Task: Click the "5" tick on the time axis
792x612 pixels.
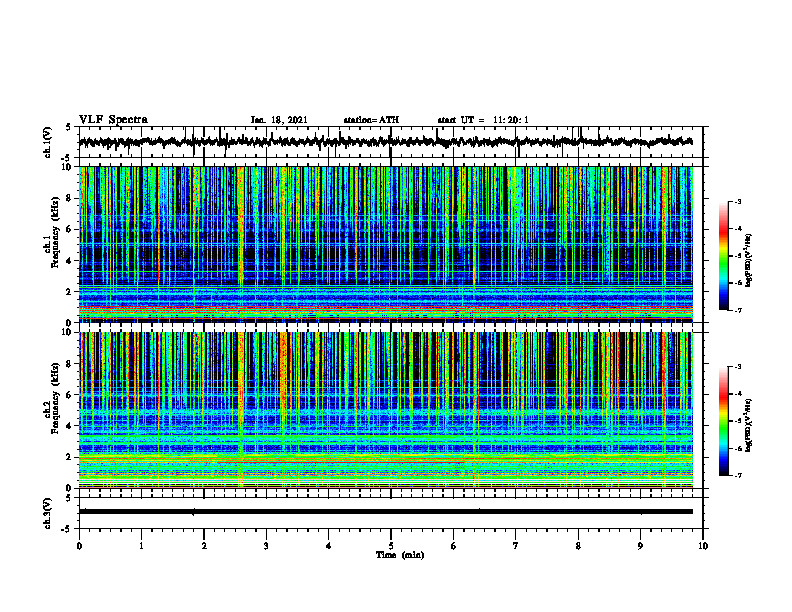Action: coord(391,546)
